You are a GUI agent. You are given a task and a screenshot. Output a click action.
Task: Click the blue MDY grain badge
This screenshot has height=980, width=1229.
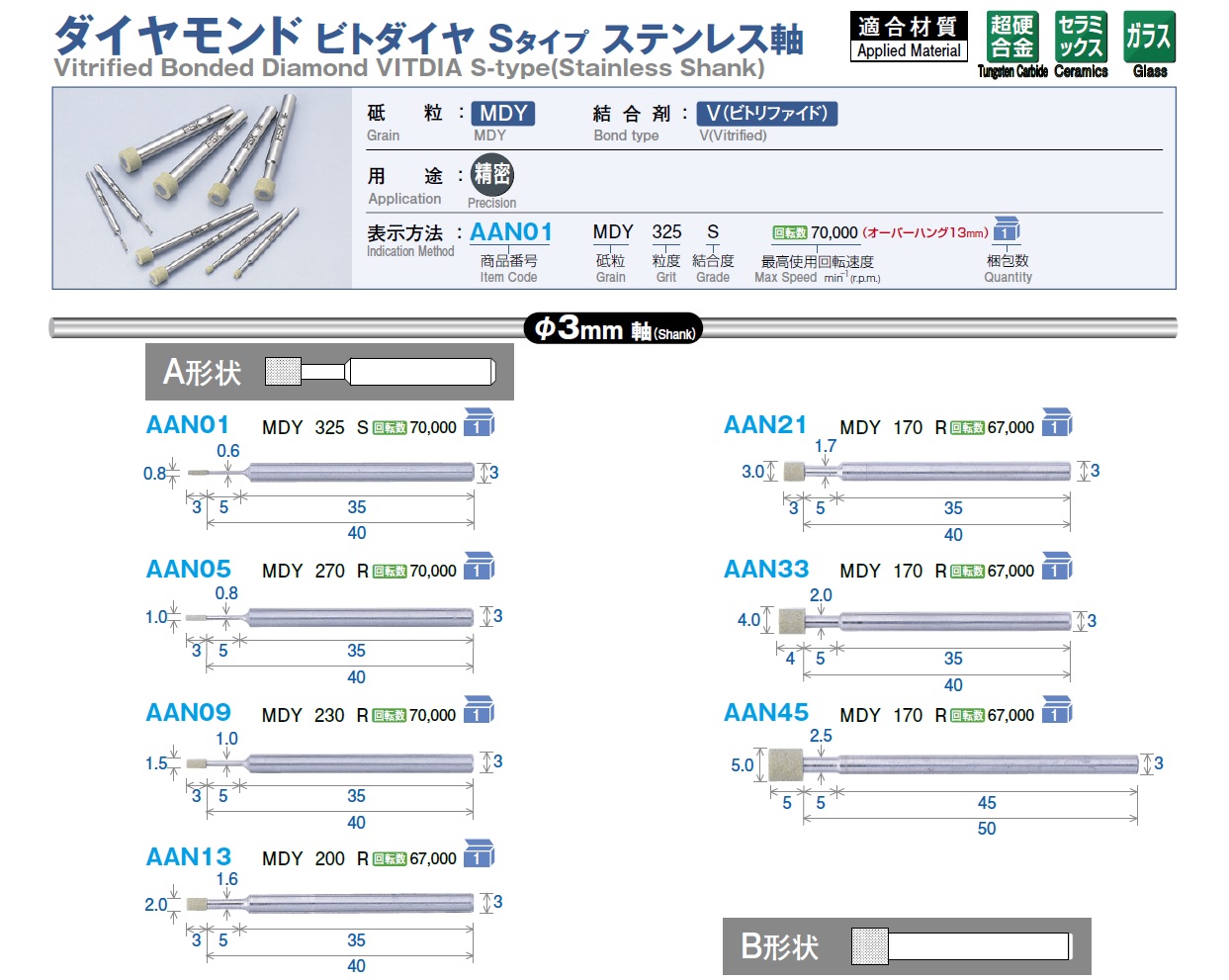(503, 114)
